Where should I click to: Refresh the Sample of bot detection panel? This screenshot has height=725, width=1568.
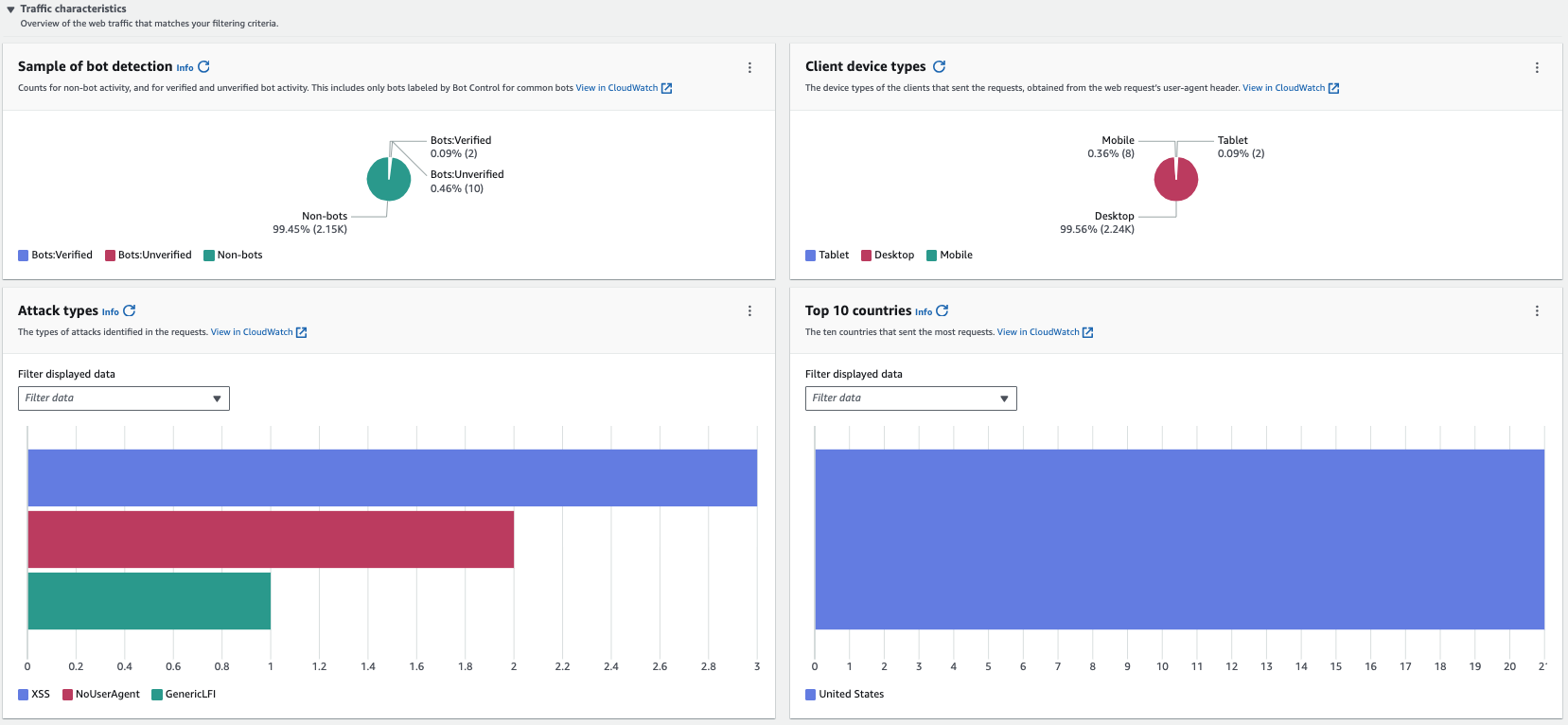click(203, 67)
